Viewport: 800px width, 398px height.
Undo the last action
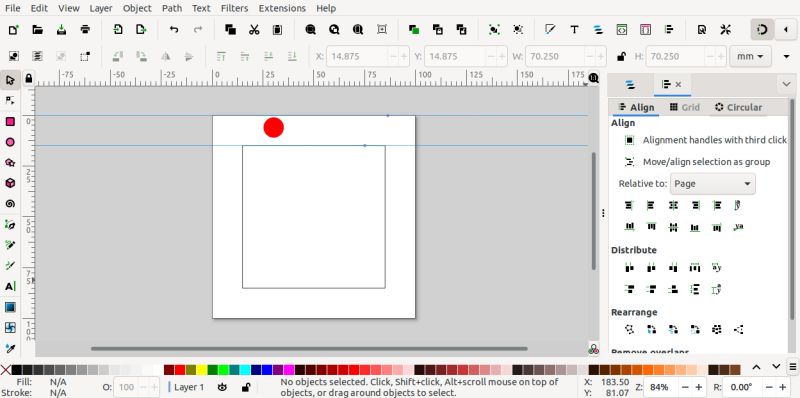click(174, 30)
